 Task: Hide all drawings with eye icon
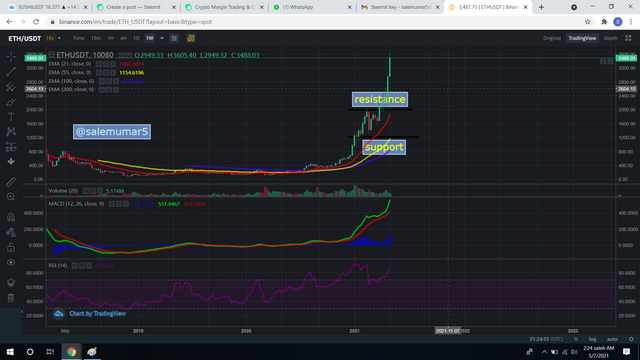(11, 262)
